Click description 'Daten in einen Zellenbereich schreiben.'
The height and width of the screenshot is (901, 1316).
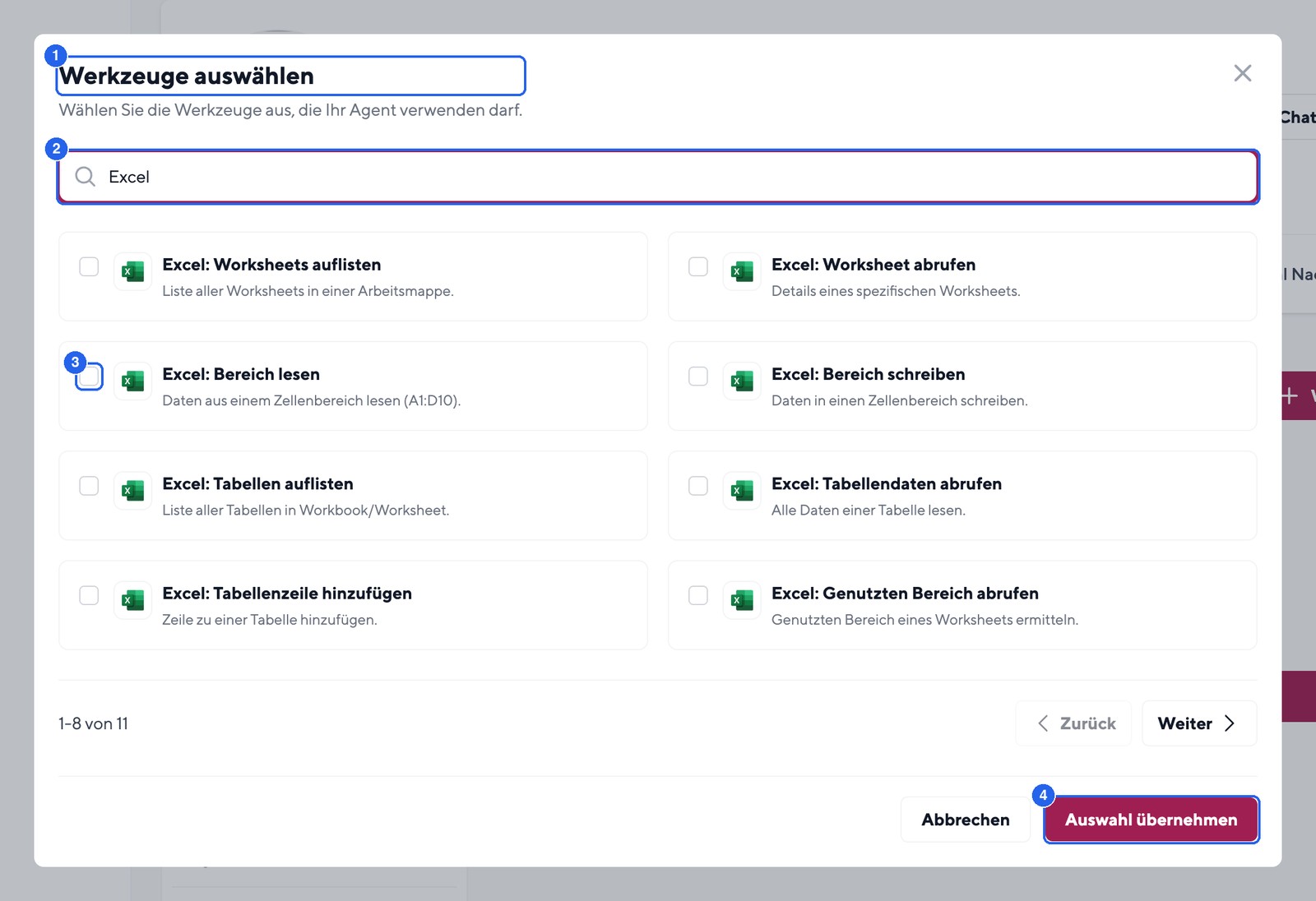coord(900,400)
